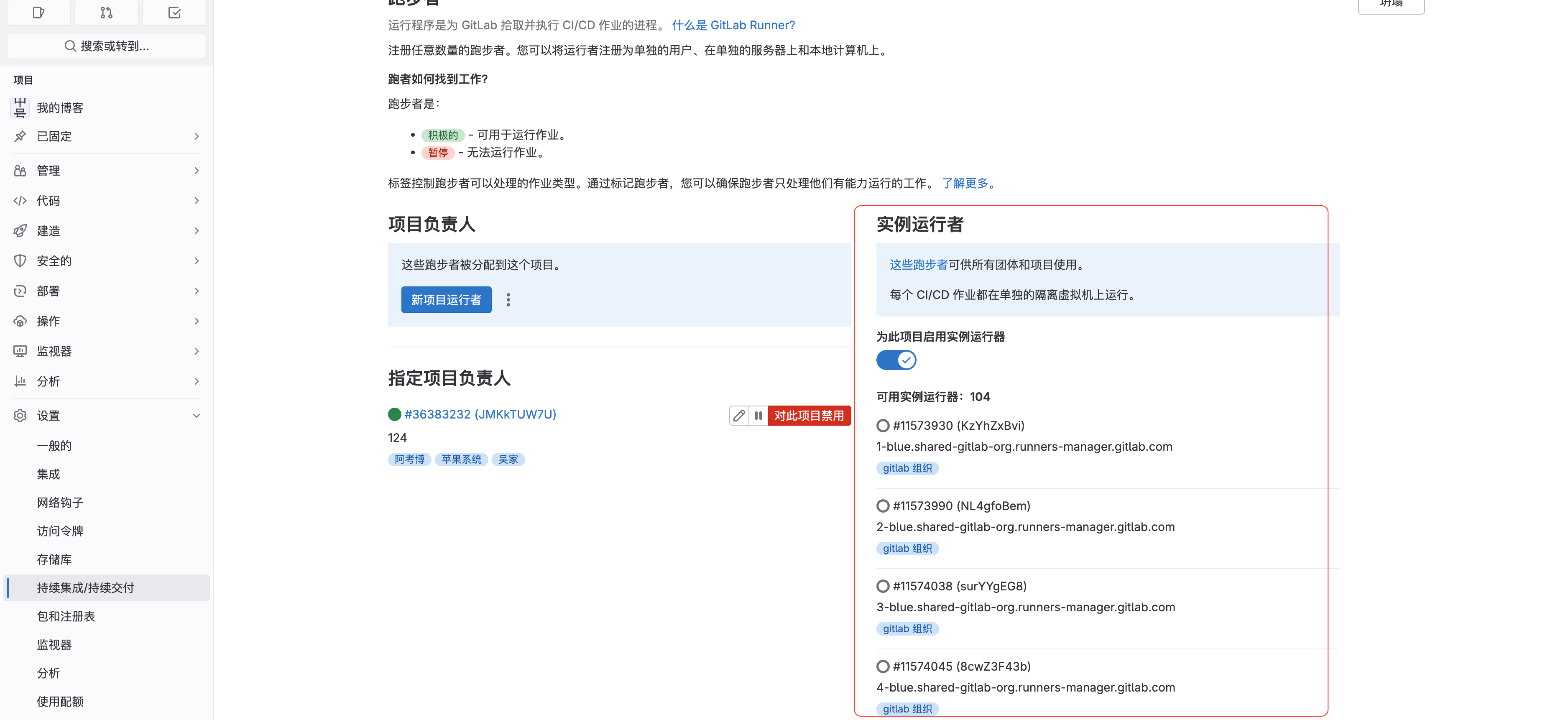Collapse the 设置 menu chevron
Viewport: 1568px width, 720px height.
(x=196, y=416)
